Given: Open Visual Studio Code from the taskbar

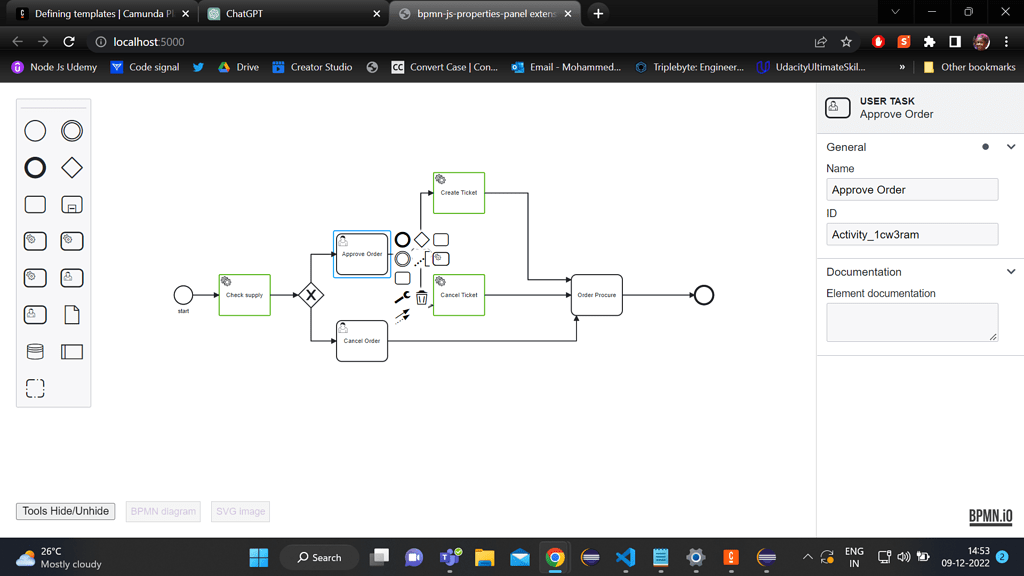Looking at the screenshot, I should point(625,557).
